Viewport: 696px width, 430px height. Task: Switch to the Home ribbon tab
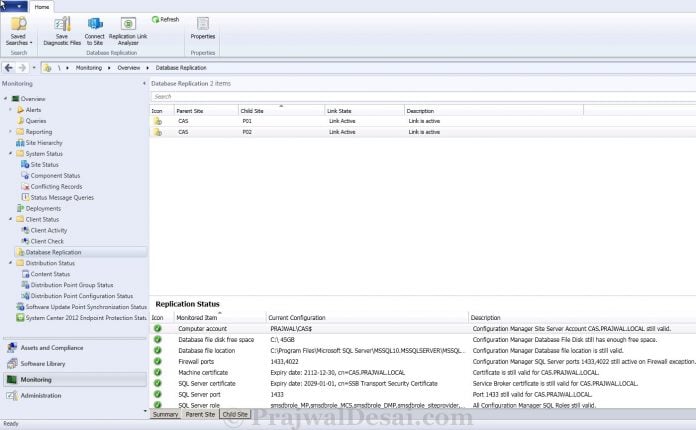[42, 7]
